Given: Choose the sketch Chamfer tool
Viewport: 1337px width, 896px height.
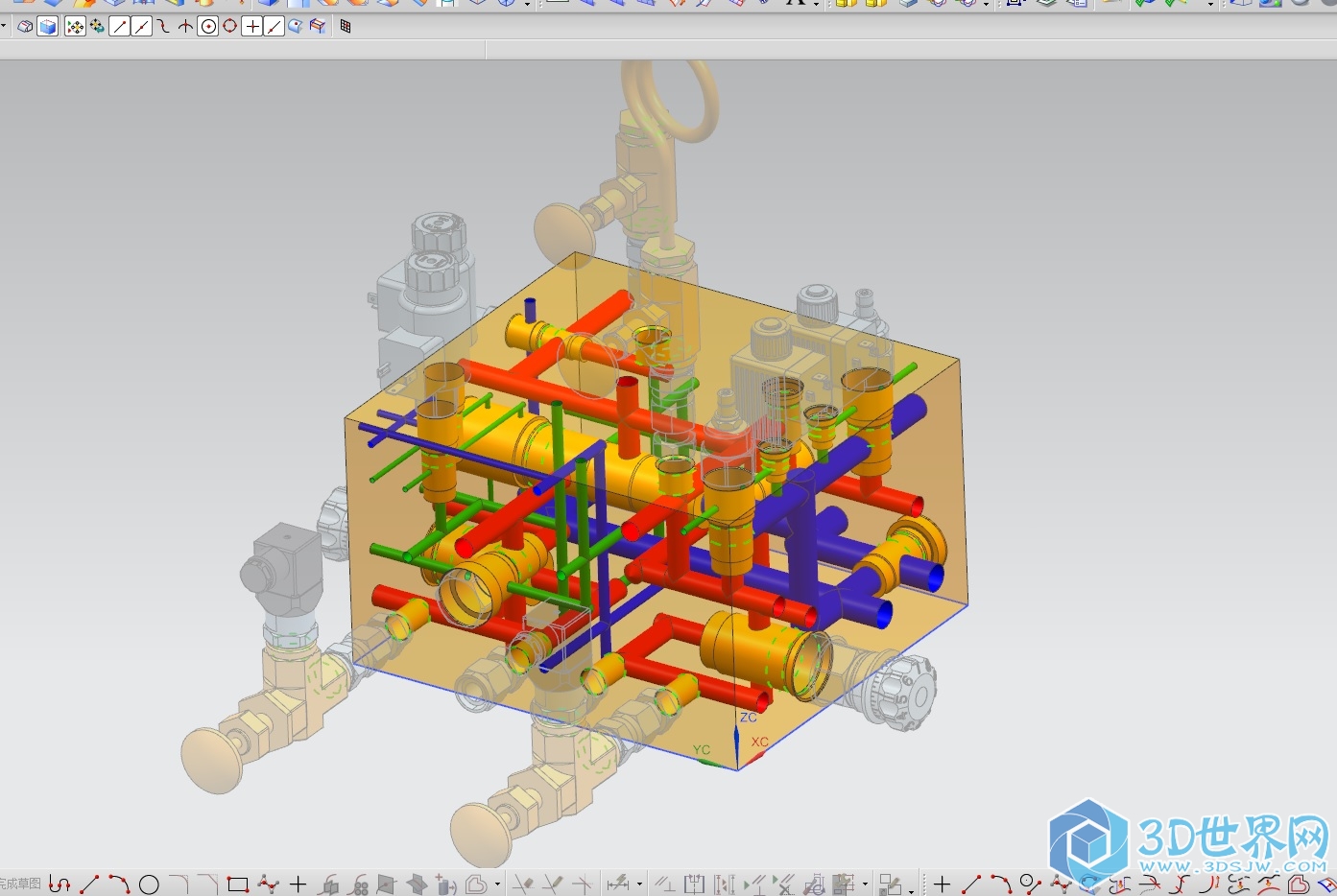Looking at the screenshot, I should point(208,884).
